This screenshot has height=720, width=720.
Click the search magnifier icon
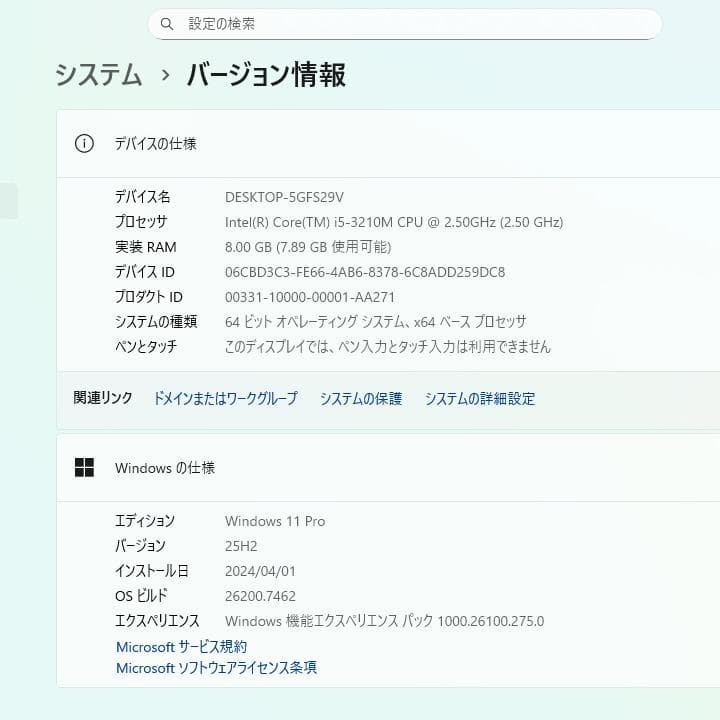pyautogui.click(x=167, y=24)
